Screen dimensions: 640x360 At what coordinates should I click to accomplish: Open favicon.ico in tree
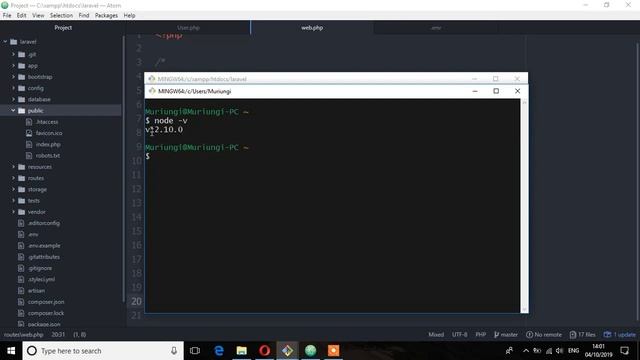(x=49, y=133)
